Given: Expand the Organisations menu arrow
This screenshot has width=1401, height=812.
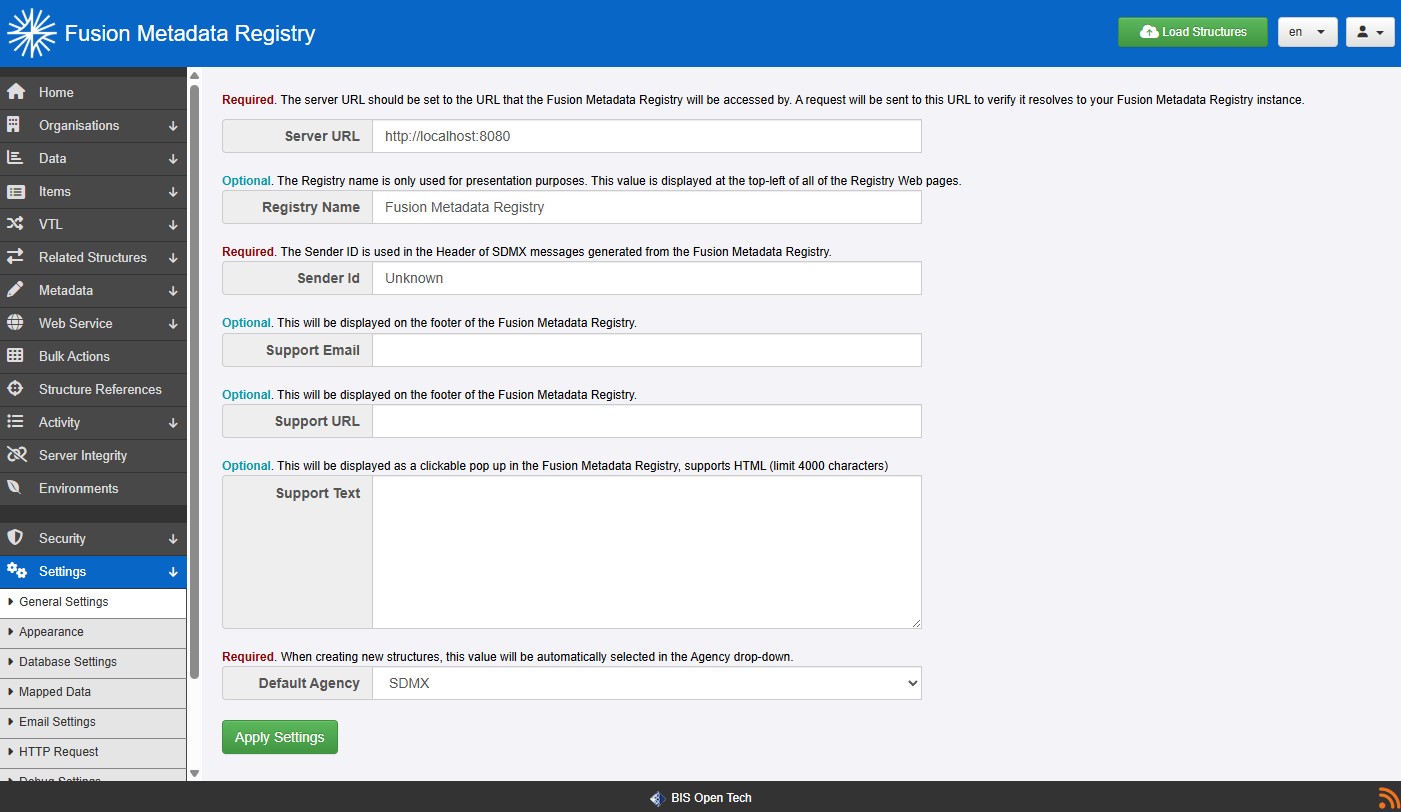Looking at the screenshot, I should pos(173,126).
